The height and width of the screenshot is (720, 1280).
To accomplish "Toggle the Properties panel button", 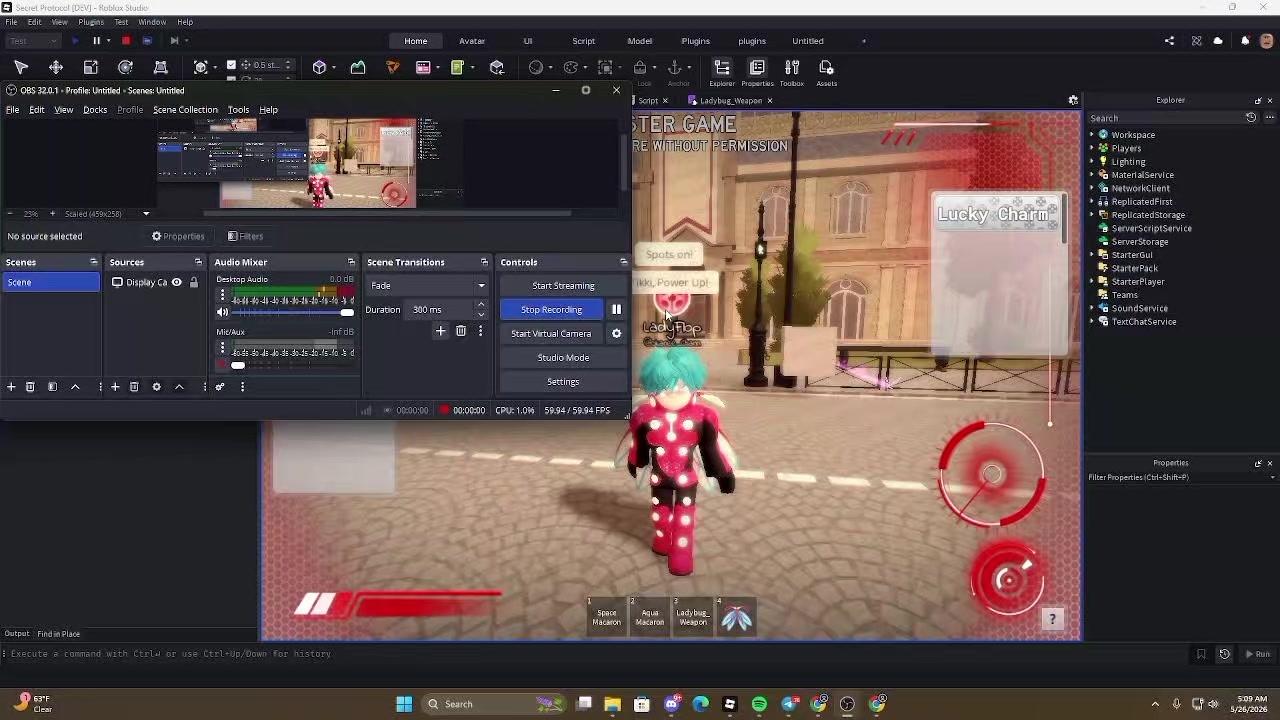I will pos(757,72).
